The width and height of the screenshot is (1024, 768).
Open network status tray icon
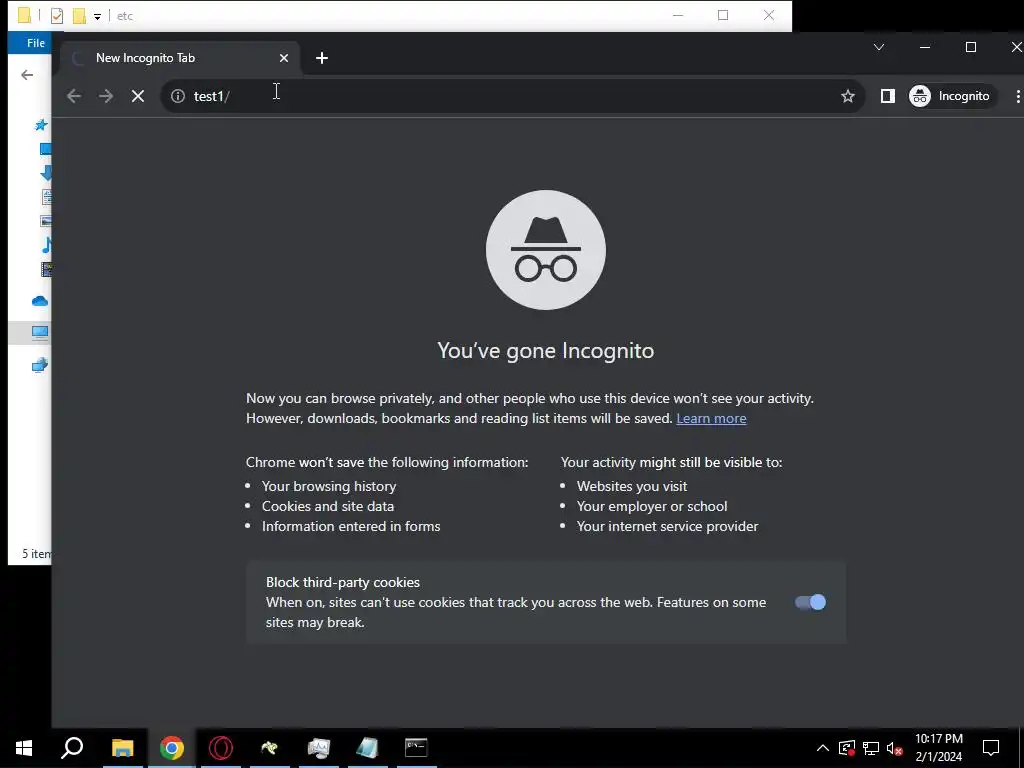[x=871, y=748]
